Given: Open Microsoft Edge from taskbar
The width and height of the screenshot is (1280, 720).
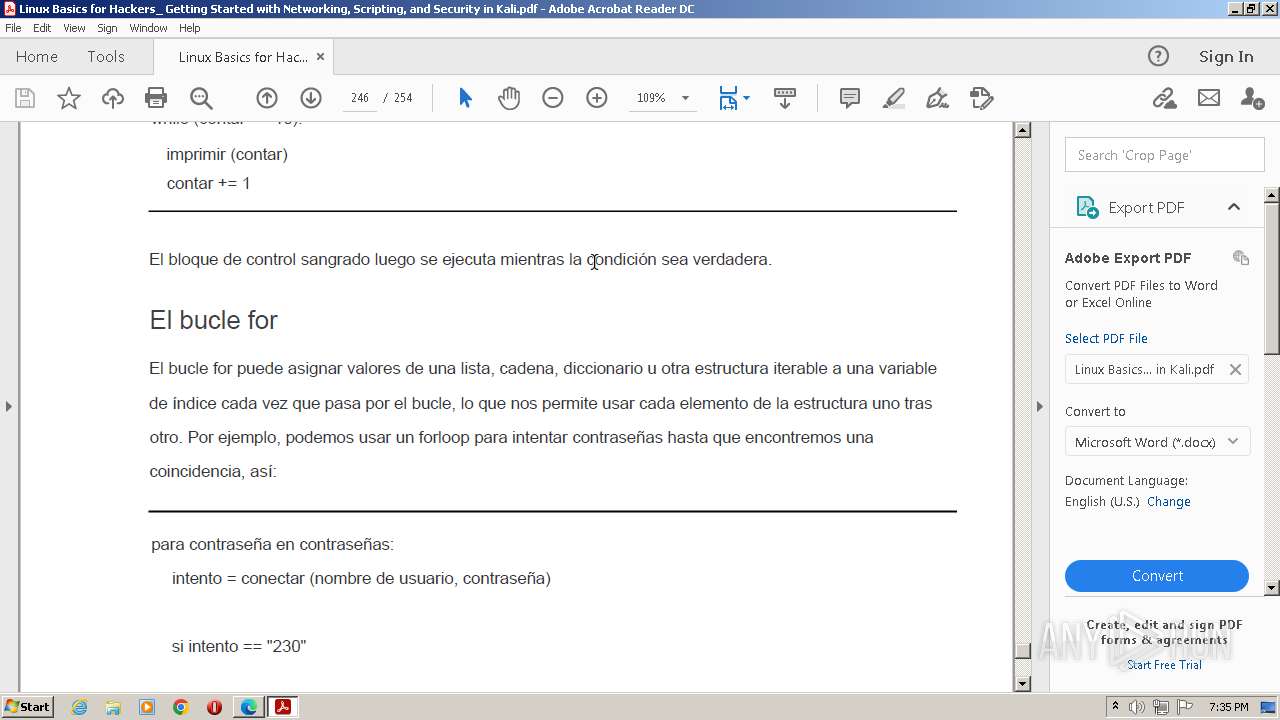Looking at the screenshot, I should point(248,707).
